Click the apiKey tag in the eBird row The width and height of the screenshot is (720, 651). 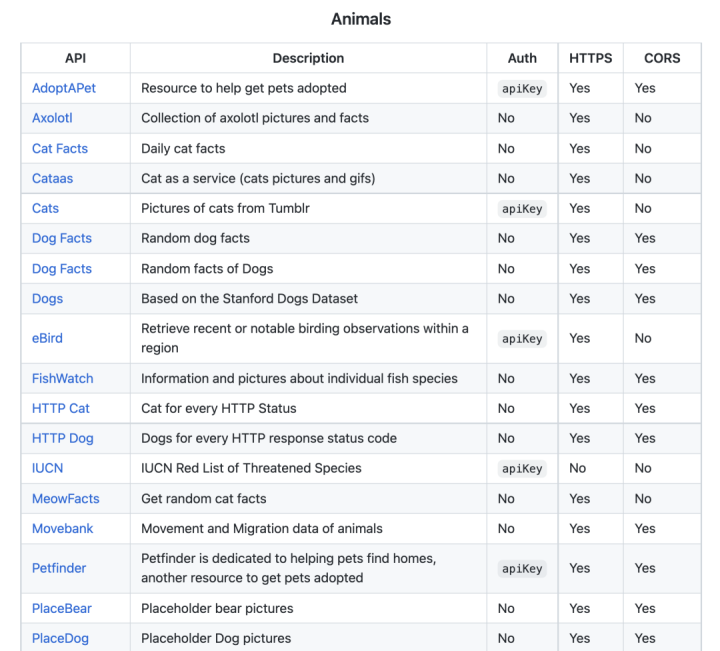coord(522,339)
